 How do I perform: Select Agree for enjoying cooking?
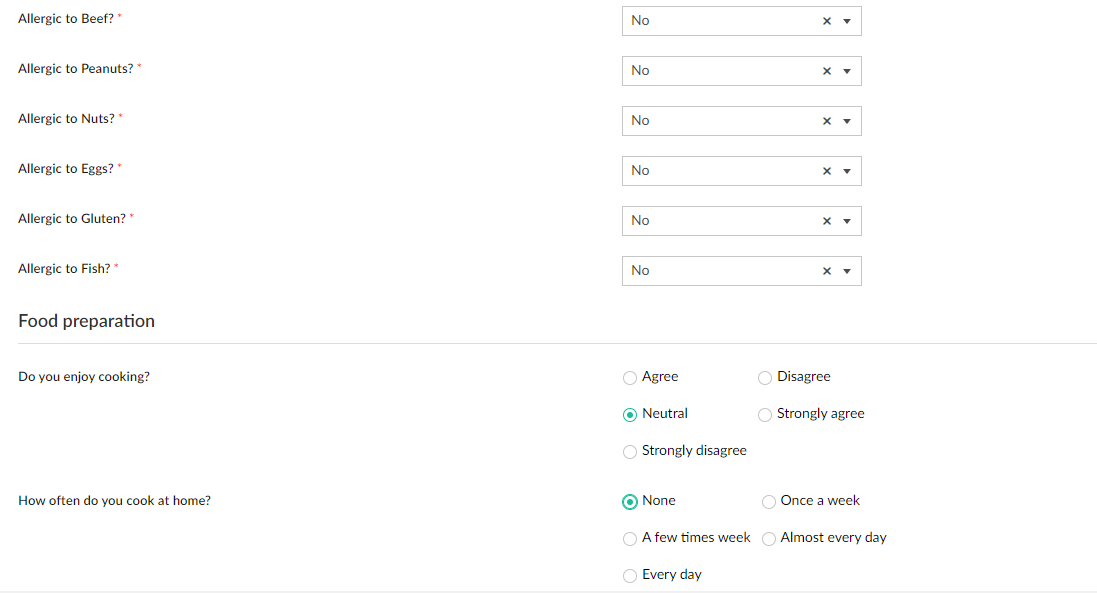coord(630,378)
